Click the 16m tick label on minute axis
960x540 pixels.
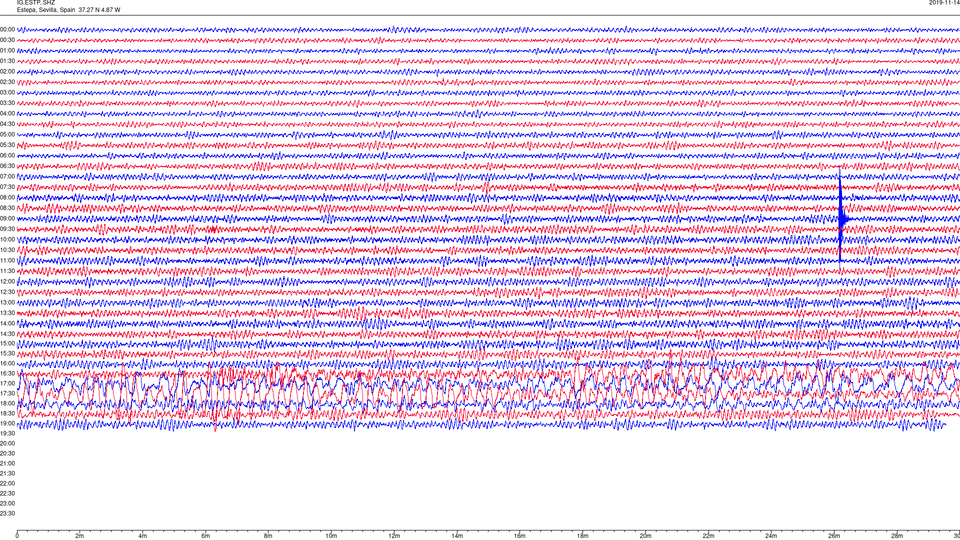[520, 536]
